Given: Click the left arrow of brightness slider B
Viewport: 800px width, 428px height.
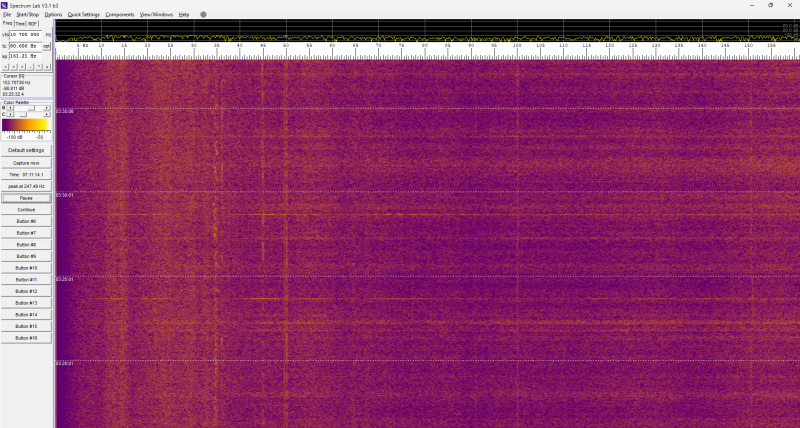Looking at the screenshot, I should pos(10,108).
